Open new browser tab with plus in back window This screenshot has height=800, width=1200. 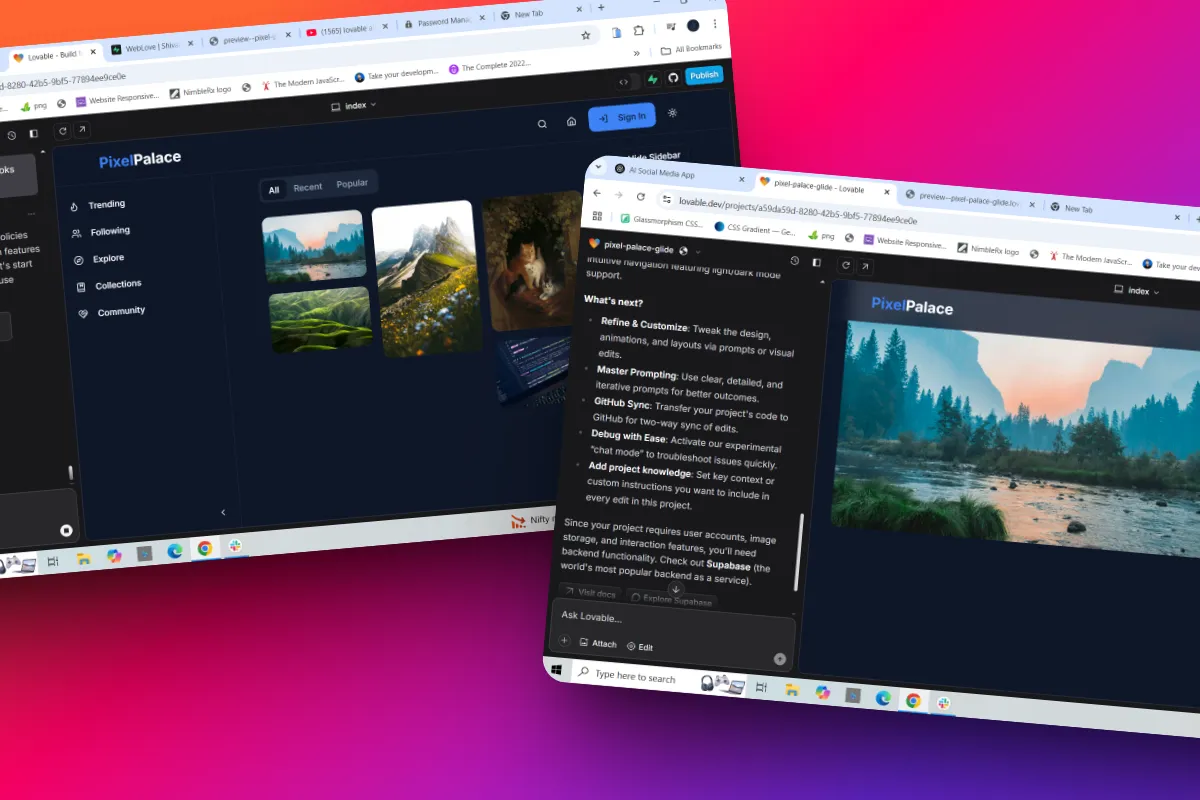[x=601, y=7]
